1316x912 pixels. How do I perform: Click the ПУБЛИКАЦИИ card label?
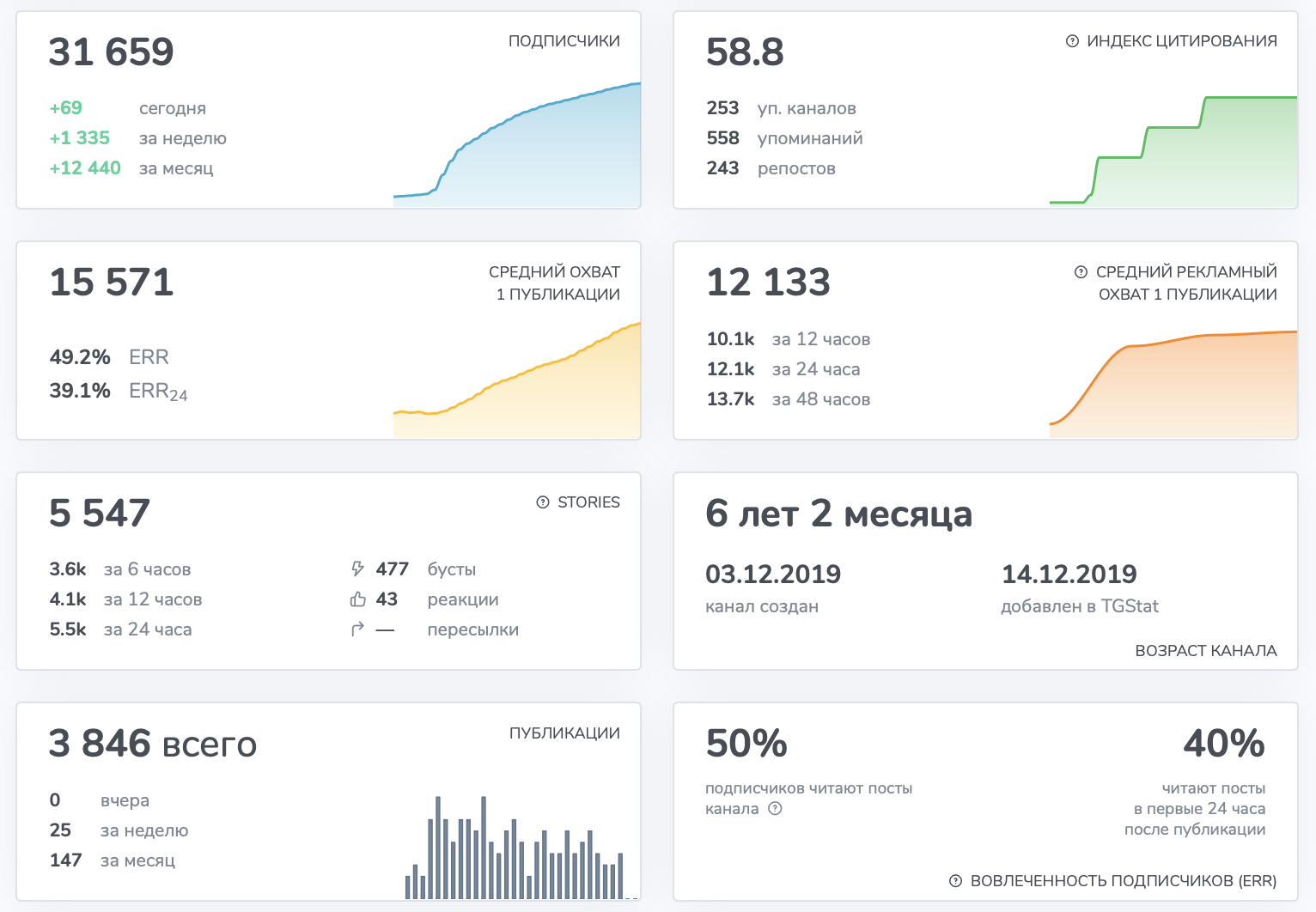(x=564, y=733)
